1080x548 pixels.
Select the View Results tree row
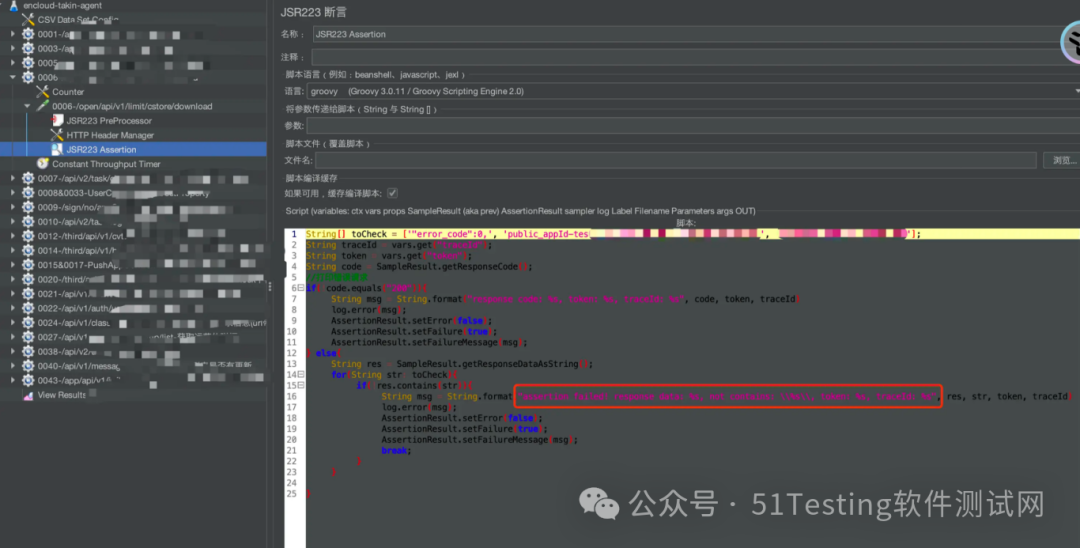[x=61, y=395]
